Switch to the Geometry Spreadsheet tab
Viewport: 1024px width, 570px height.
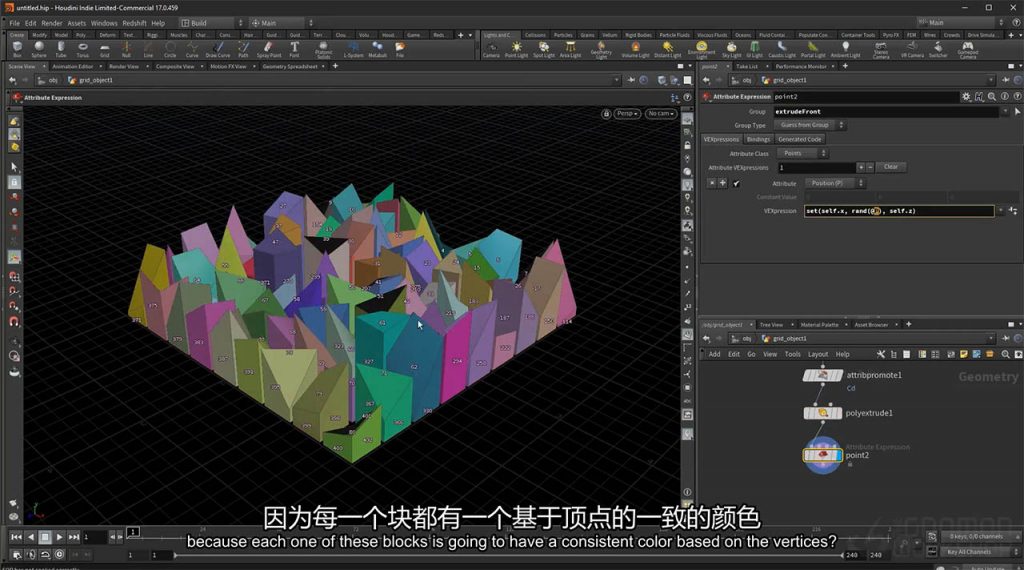289,67
